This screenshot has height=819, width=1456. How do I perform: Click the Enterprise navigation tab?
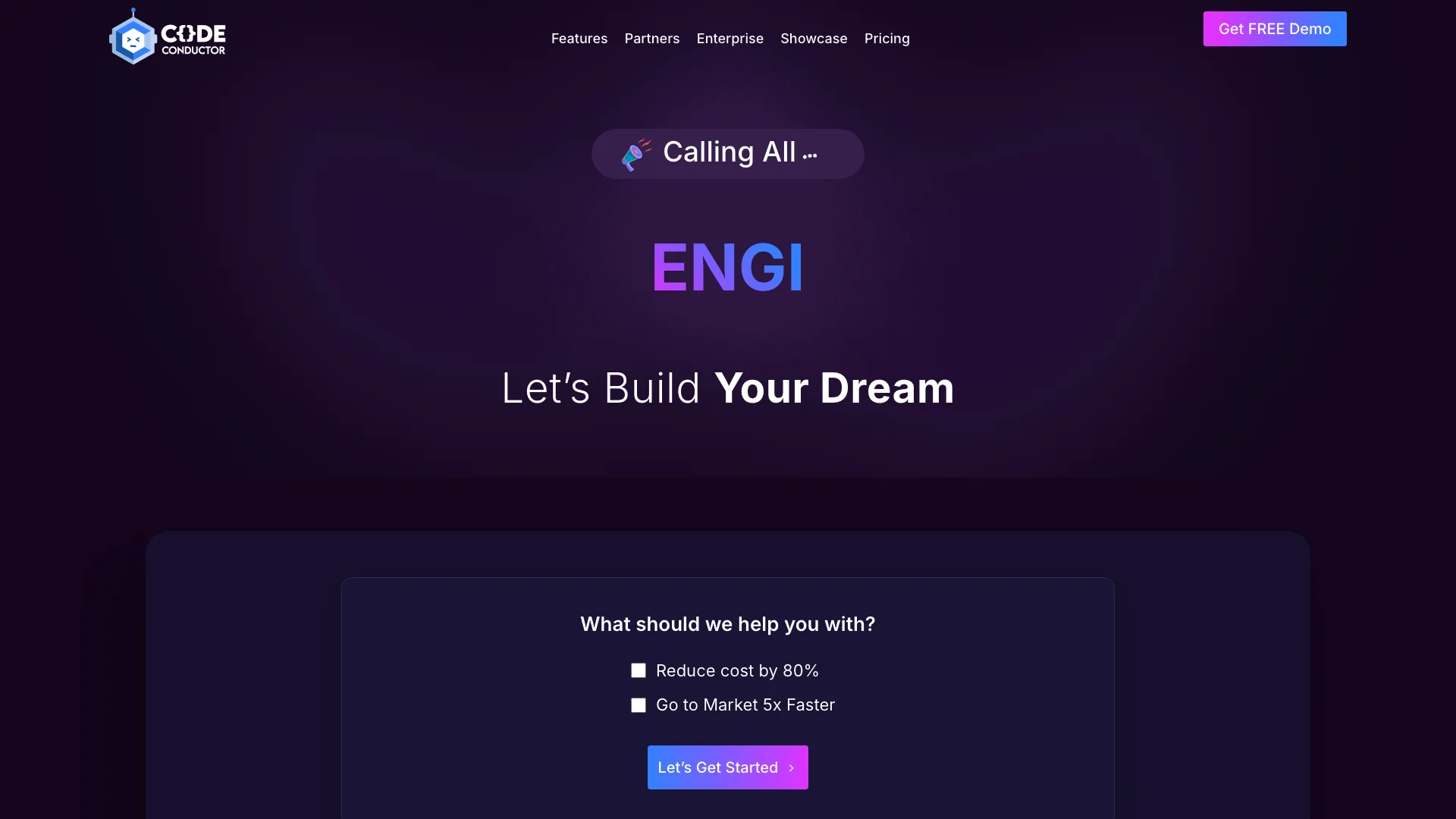730,38
